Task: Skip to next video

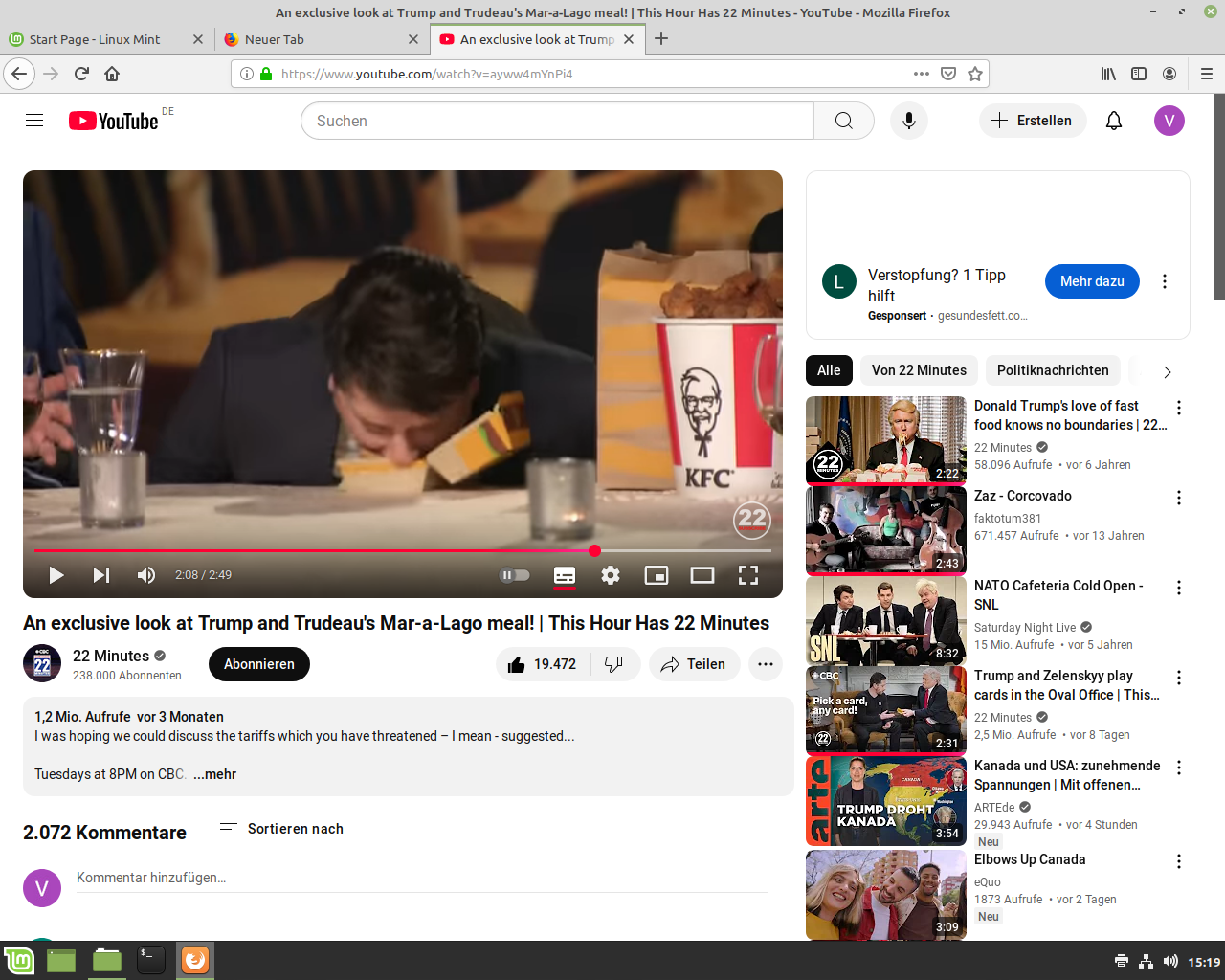Action: 101,575
